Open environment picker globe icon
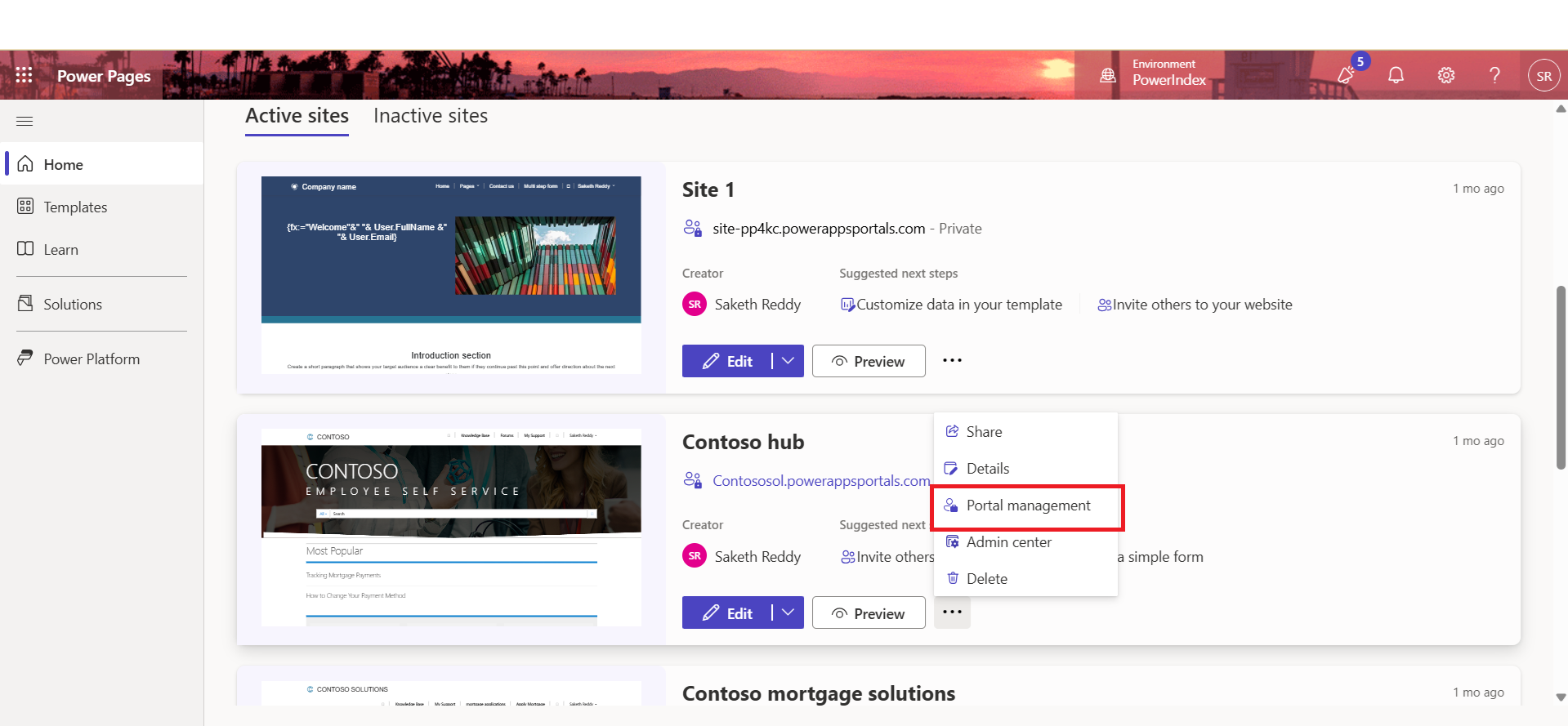 click(1108, 75)
